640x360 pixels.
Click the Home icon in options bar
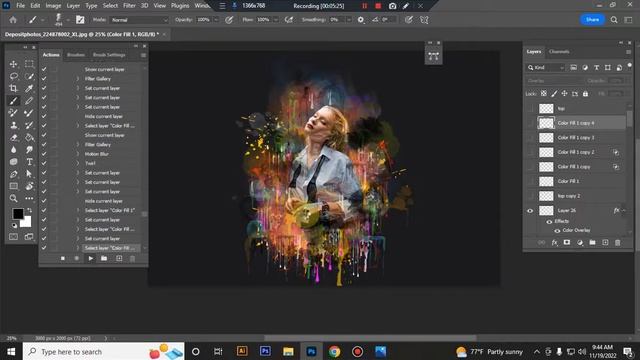(x=13, y=20)
